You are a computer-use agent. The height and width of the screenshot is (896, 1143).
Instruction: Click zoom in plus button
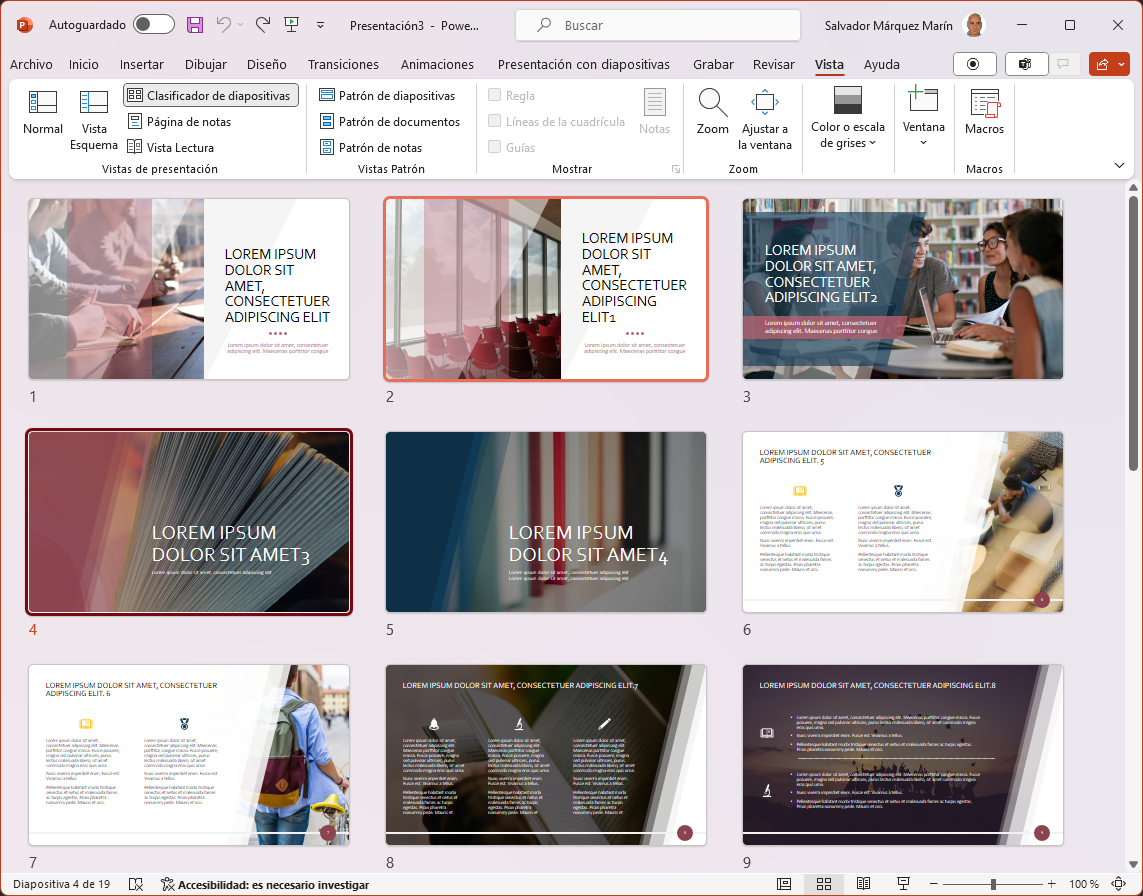[1051, 884]
